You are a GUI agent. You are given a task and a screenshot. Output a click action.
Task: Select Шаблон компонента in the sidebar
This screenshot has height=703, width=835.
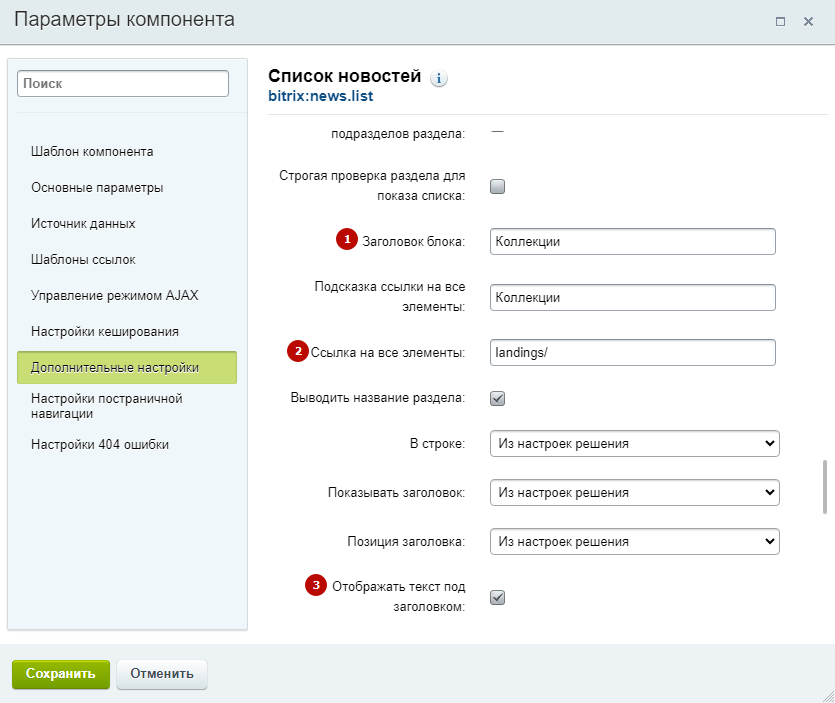point(92,152)
